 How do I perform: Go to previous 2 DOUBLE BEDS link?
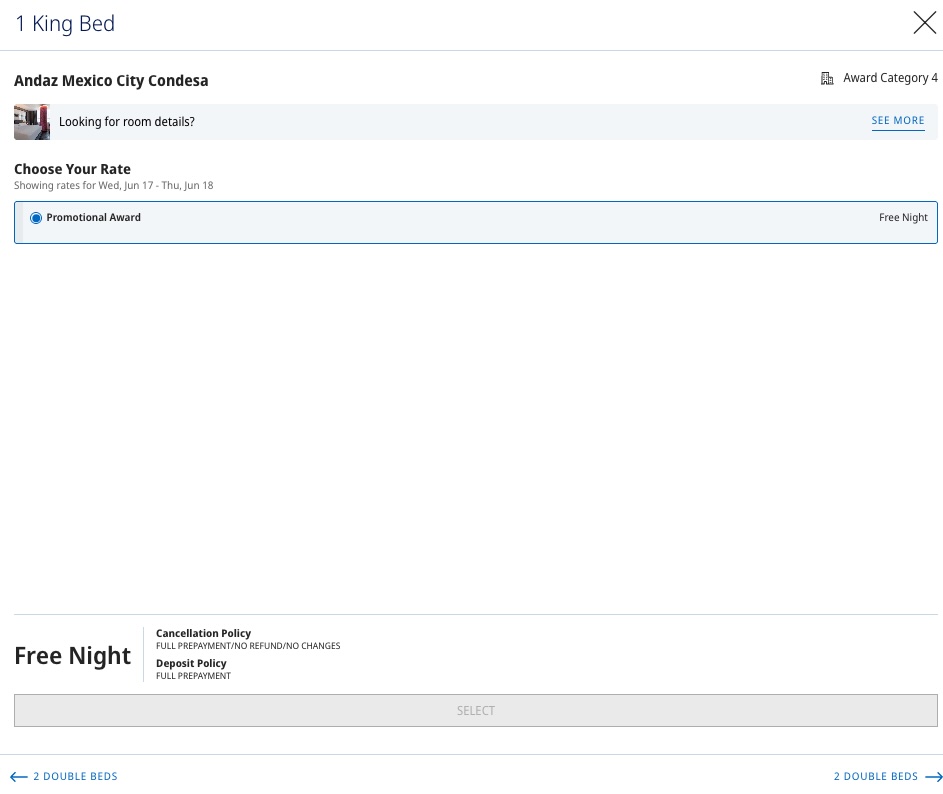coord(75,776)
